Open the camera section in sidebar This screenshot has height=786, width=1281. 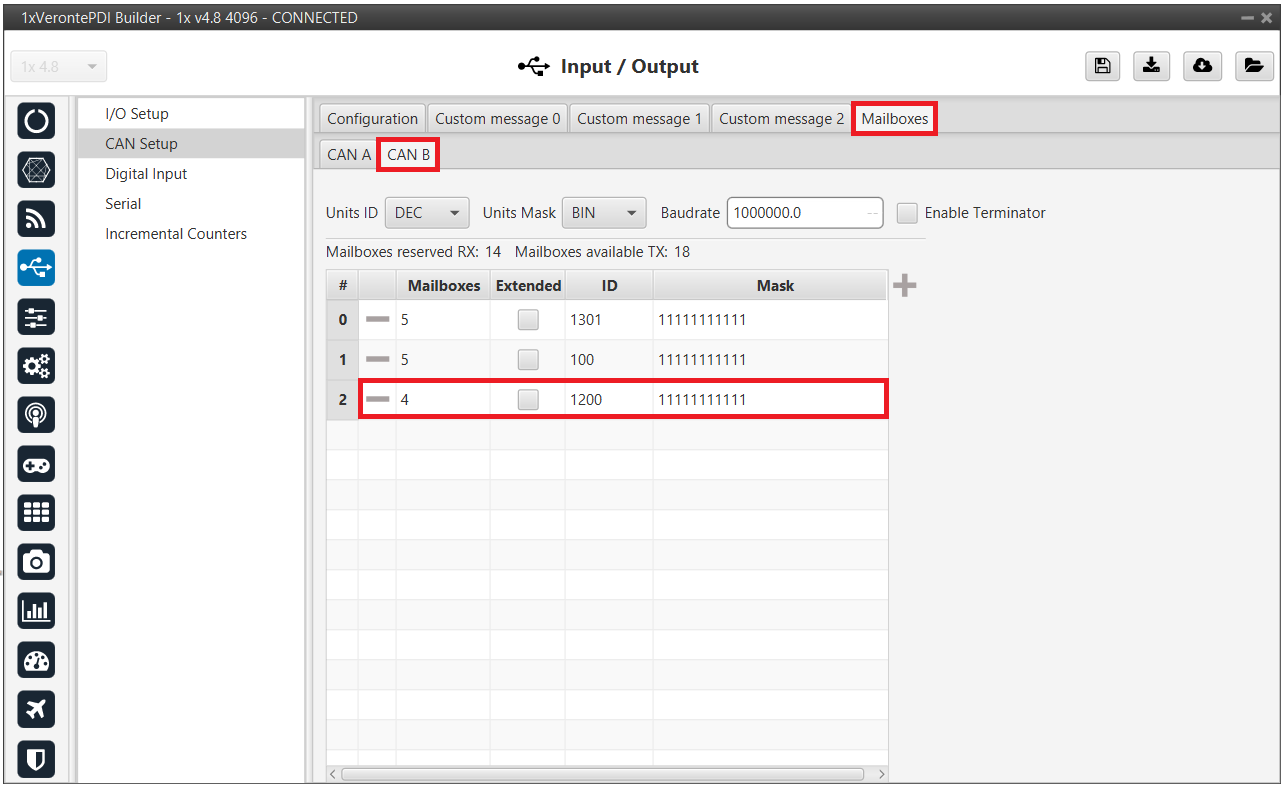point(36,562)
